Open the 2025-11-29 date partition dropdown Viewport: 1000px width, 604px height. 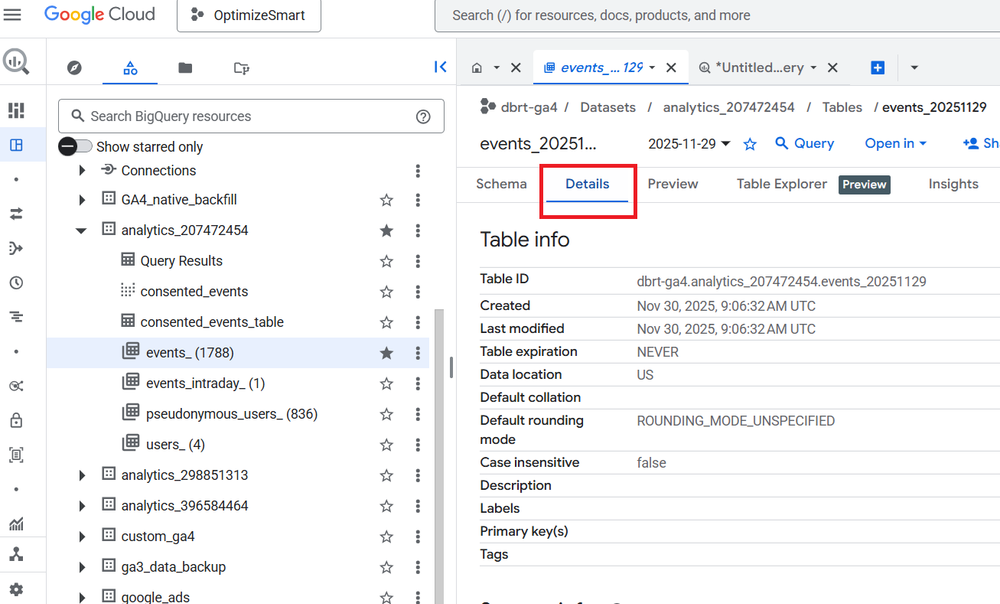pyautogui.click(x=689, y=144)
